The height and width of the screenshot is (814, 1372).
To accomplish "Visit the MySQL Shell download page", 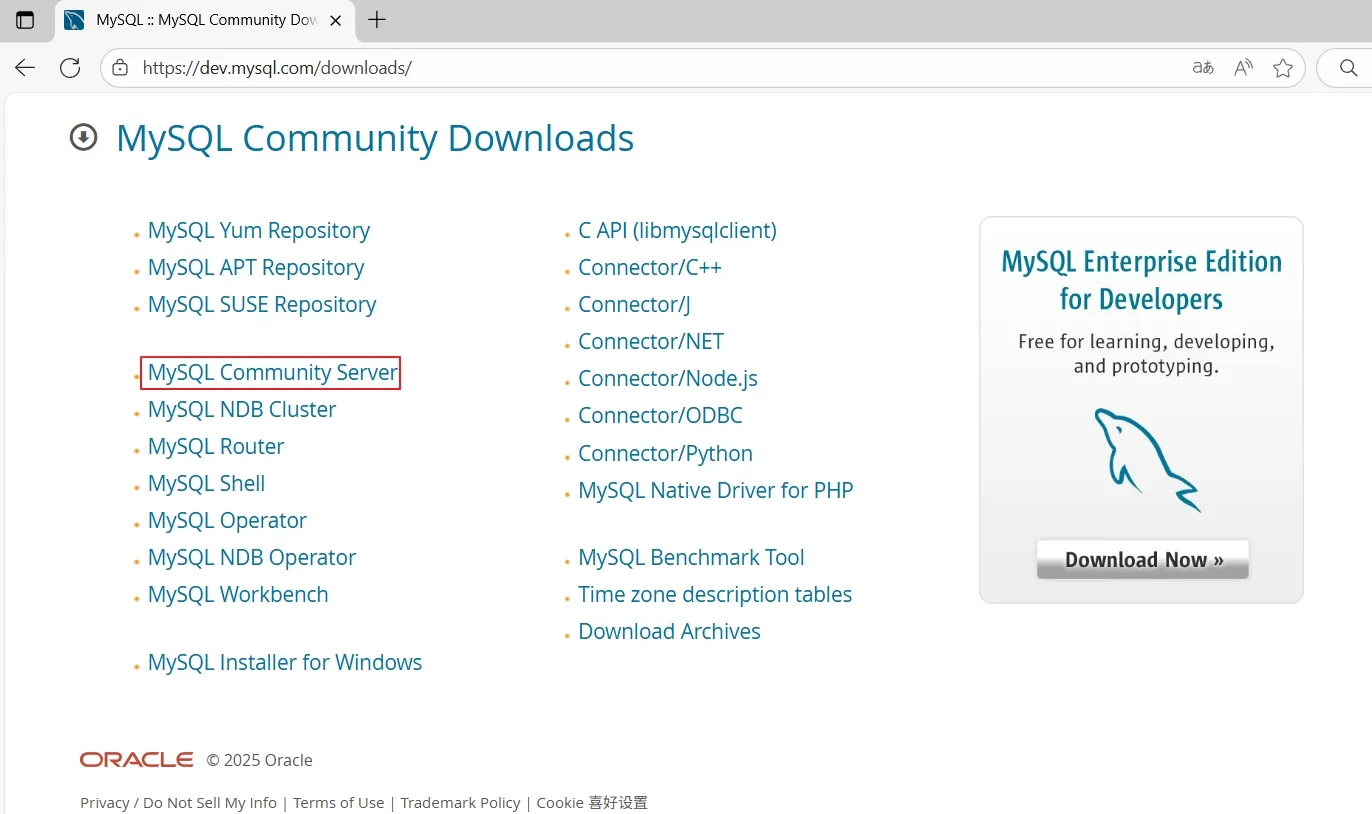I will pos(207,483).
